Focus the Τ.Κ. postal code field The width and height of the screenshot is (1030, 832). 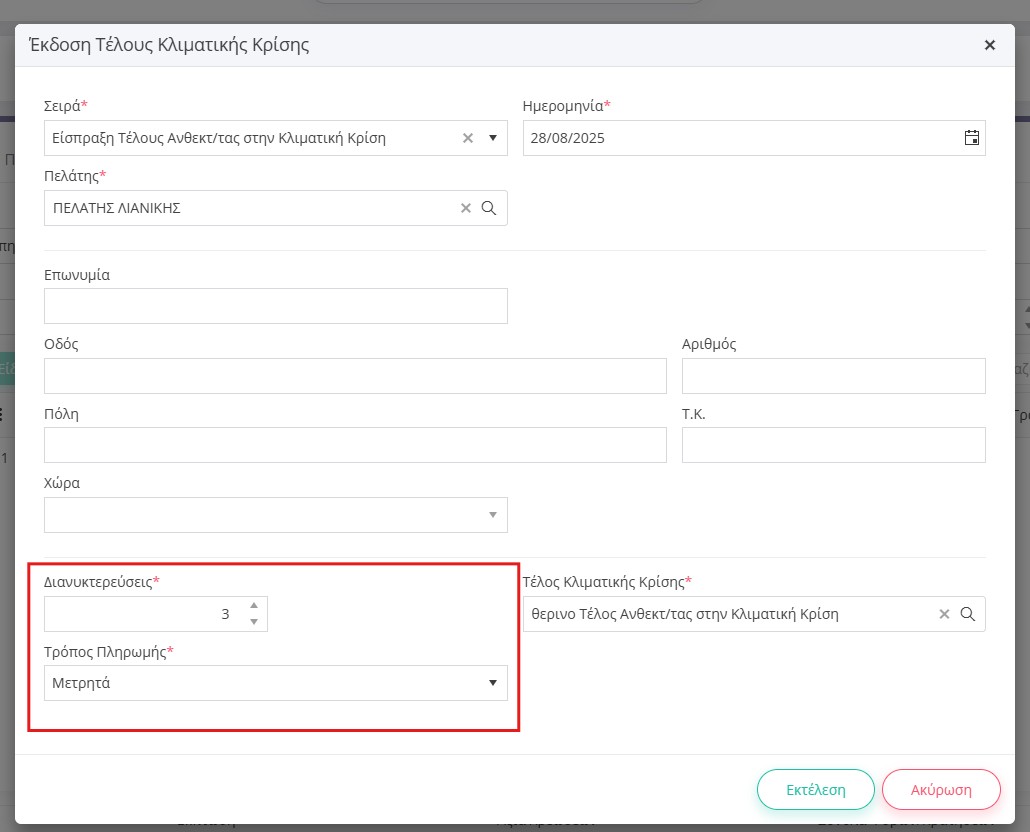[x=833, y=445]
